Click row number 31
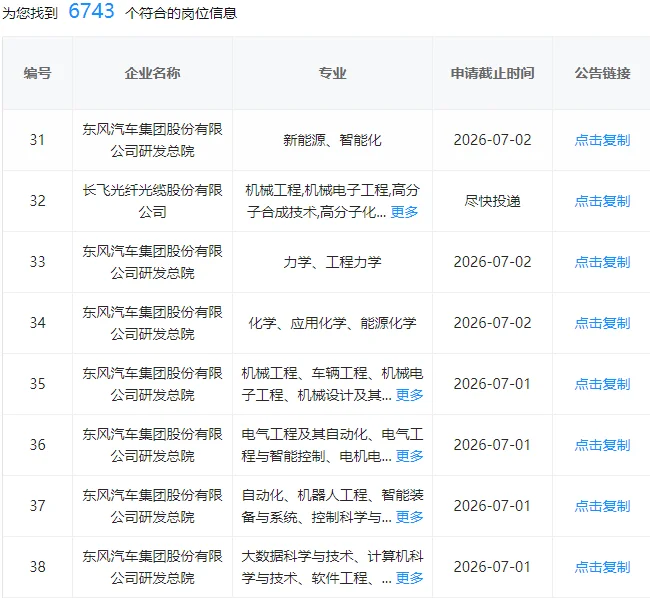 pos(37,140)
